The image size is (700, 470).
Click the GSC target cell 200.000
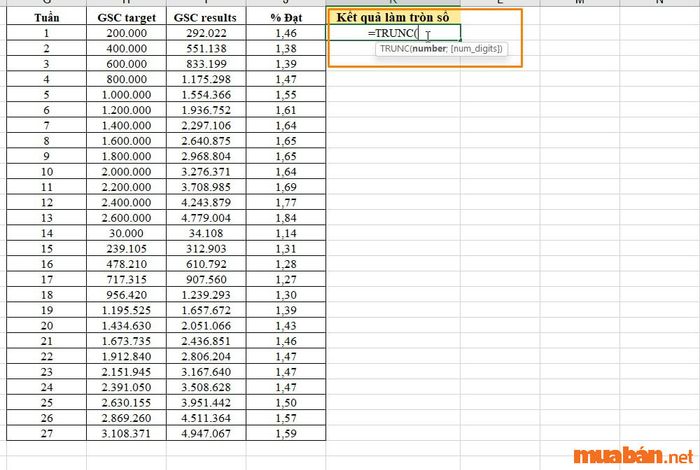click(126, 33)
